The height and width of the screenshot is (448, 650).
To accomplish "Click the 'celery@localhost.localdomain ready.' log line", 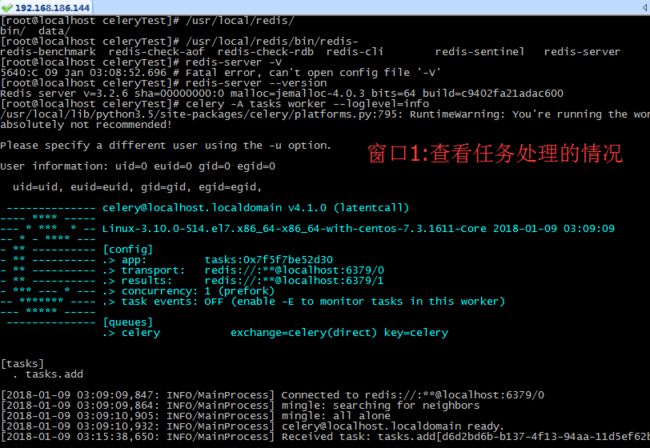I will [x=252, y=426].
